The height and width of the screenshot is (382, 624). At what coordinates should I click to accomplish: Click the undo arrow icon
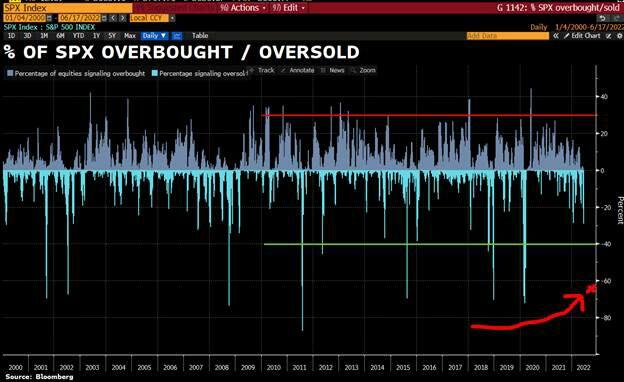click(x=603, y=18)
